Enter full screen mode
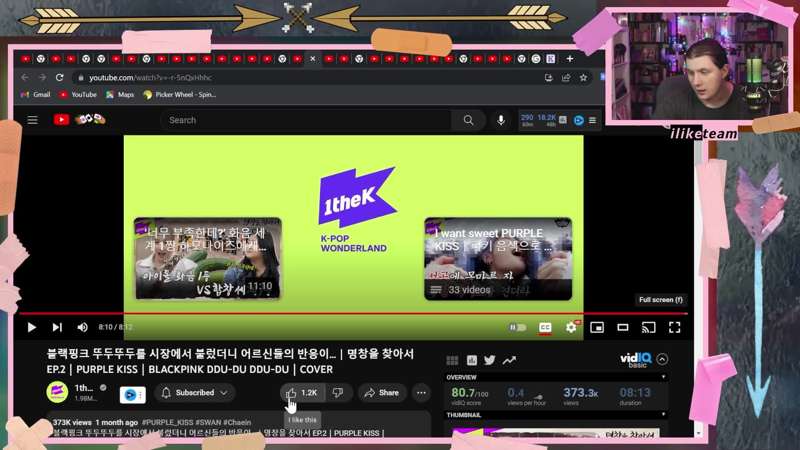 point(674,327)
